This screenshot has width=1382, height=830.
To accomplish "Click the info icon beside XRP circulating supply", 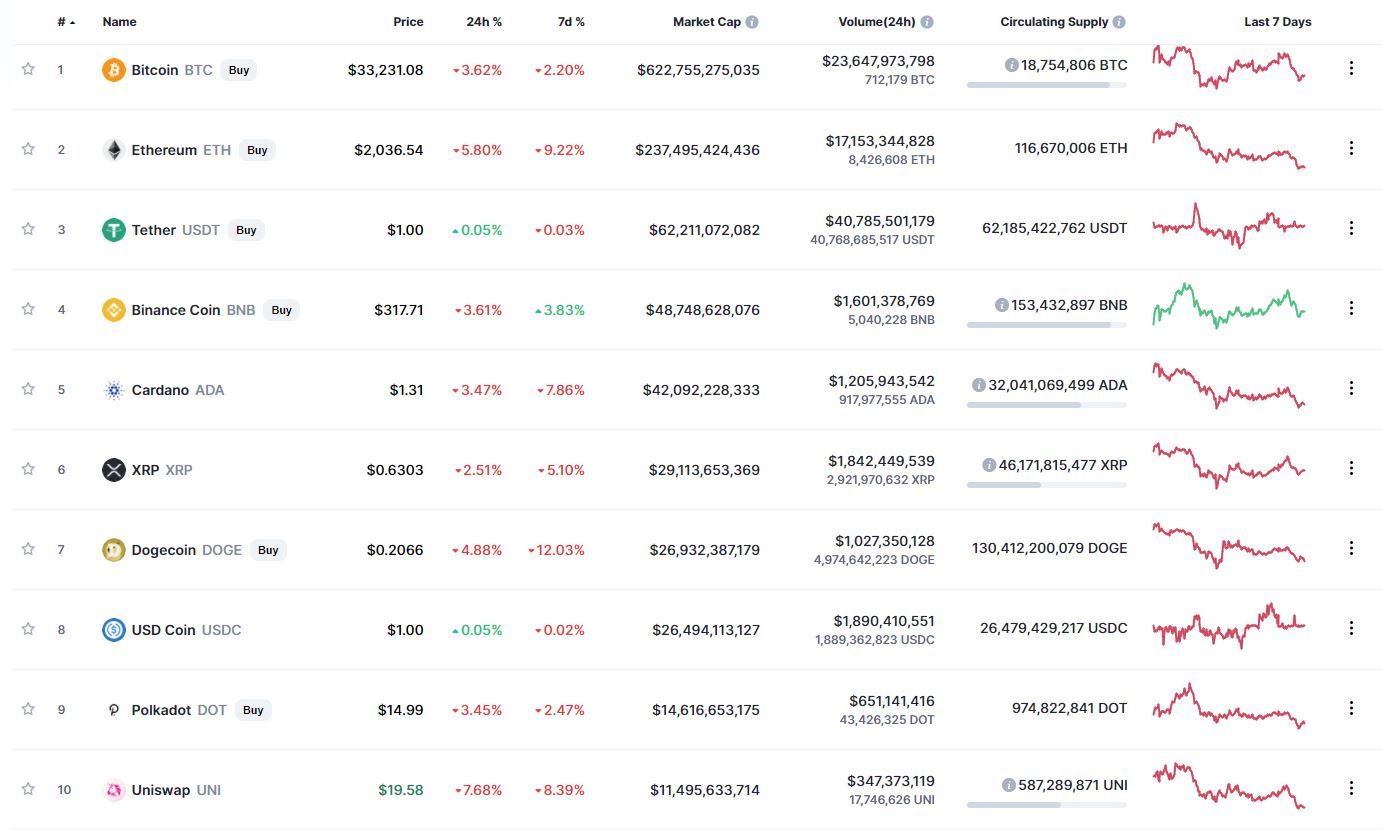I will click(x=989, y=465).
